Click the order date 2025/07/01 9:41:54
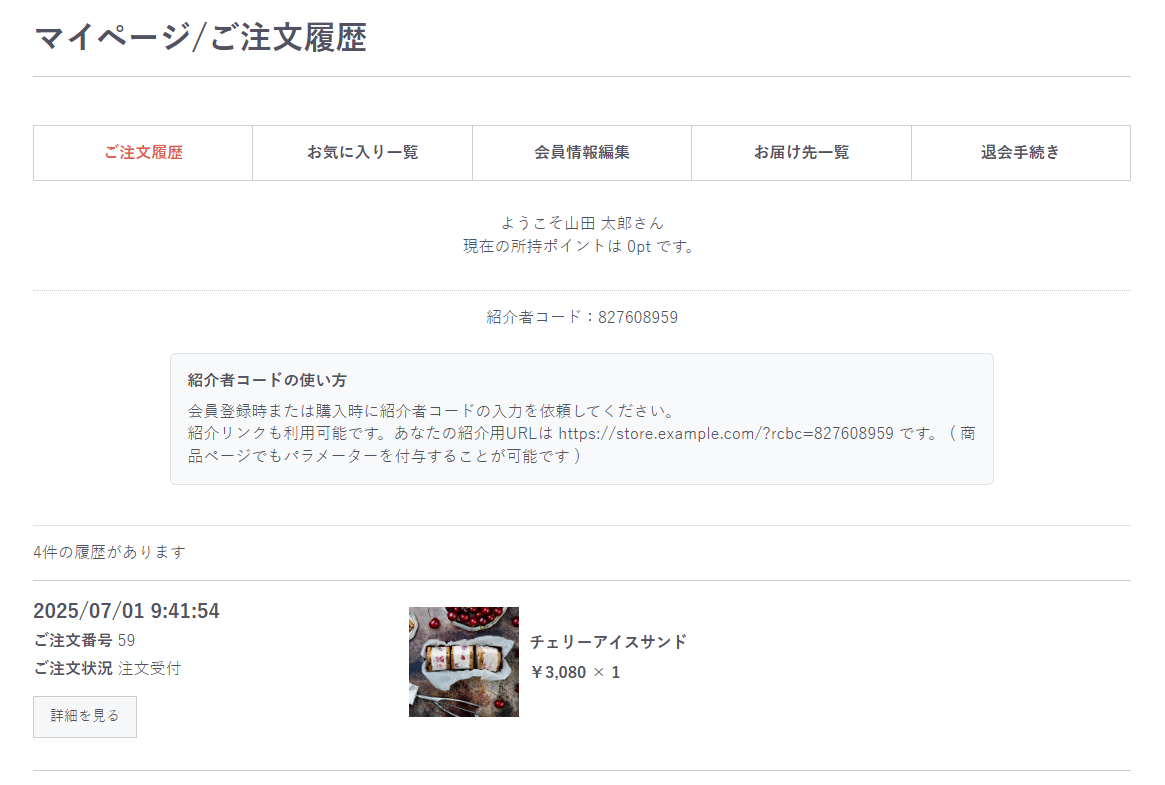The height and width of the screenshot is (785, 1165). point(126,611)
